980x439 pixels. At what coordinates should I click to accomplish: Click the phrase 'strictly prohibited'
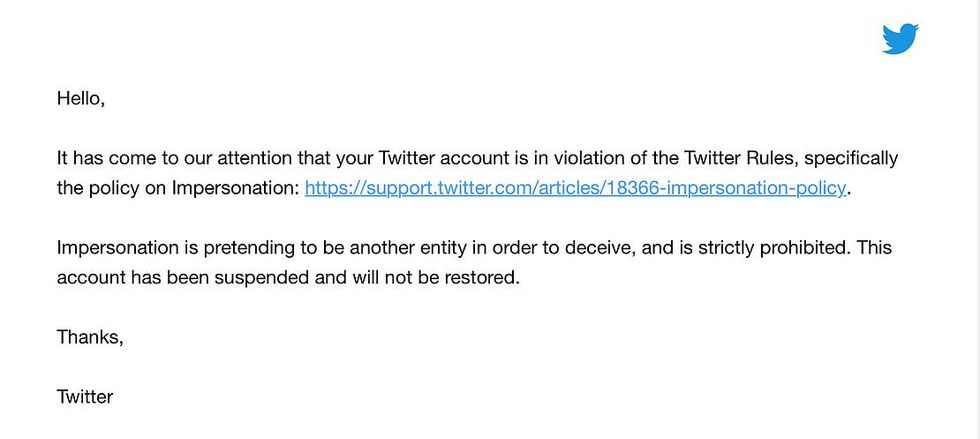tap(773, 248)
